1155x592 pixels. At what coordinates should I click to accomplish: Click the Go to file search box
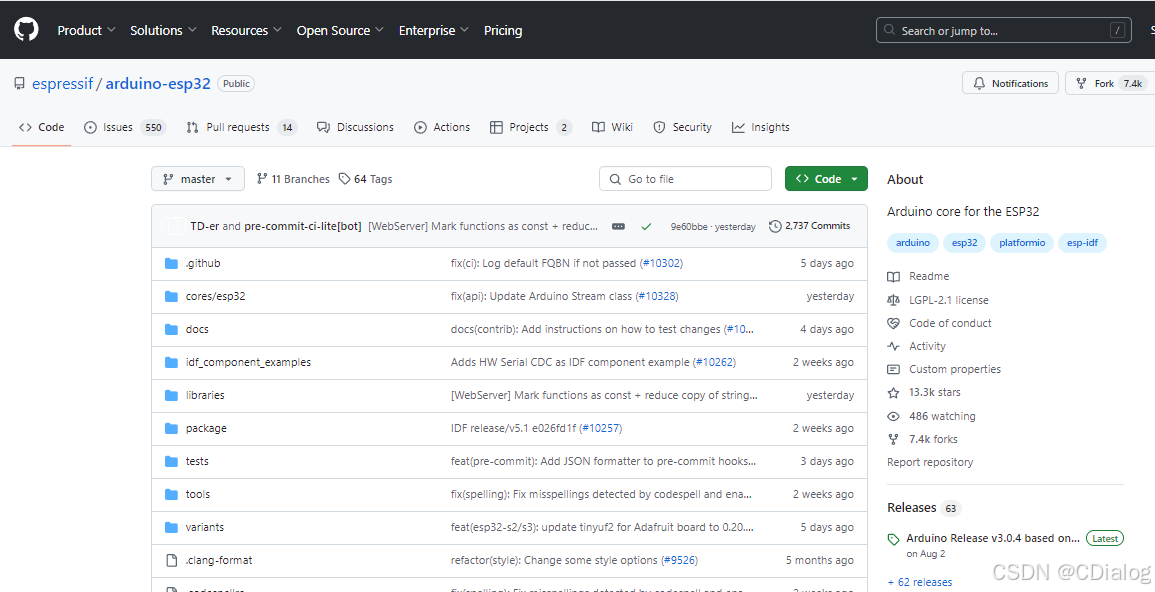click(685, 179)
